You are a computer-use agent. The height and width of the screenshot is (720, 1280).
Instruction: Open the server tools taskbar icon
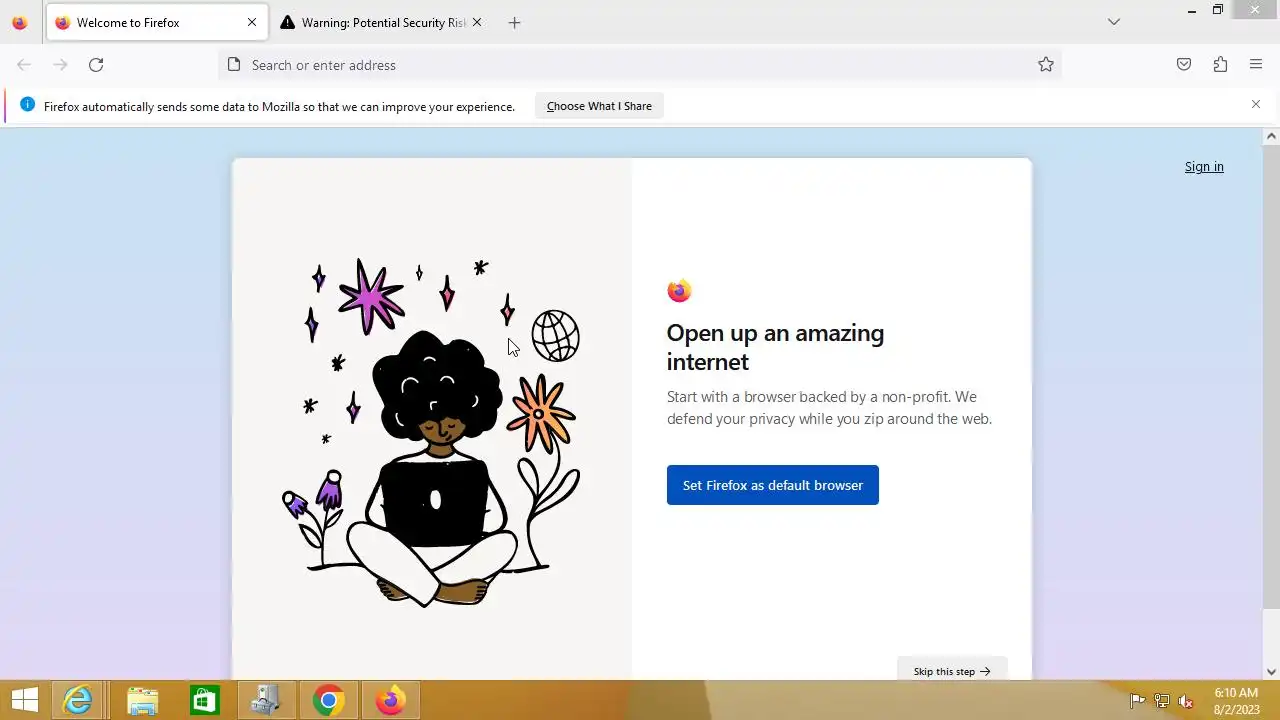coord(266,700)
